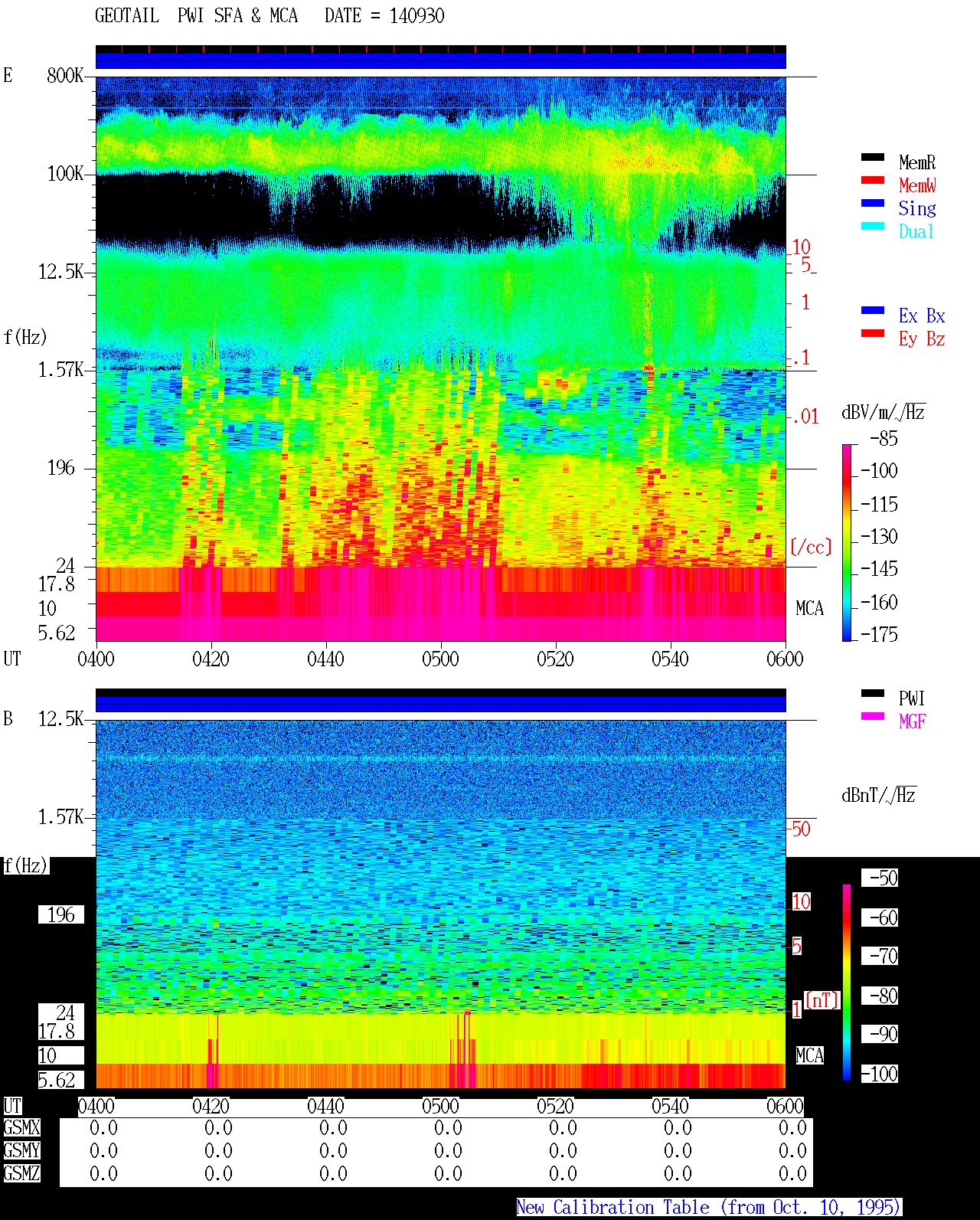Image resolution: width=980 pixels, height=1220 pixels.
Task: Select the cyan Dual legend swatch
Action: pos(873,227)
